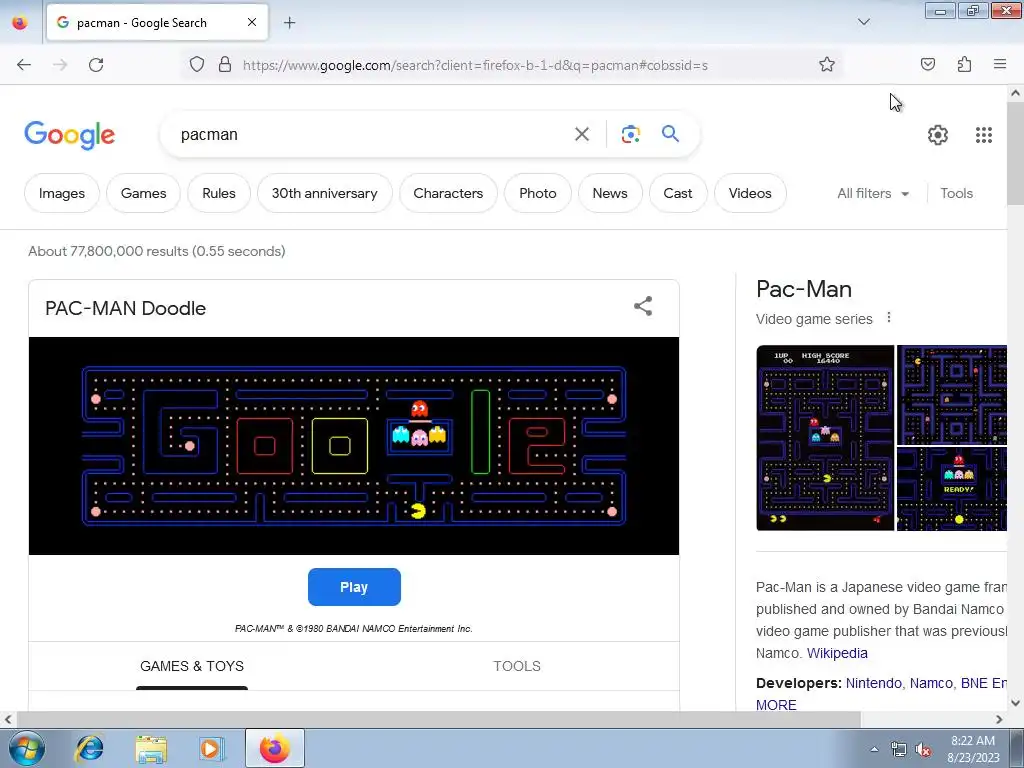Show hidden system tray icons arrow
The height and width of the screenshot is (768, 1024).
coord(874,749)
